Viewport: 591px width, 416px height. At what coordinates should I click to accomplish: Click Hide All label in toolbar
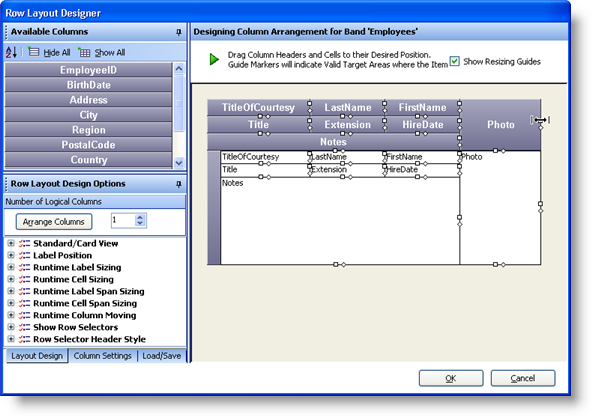[57, 53]
